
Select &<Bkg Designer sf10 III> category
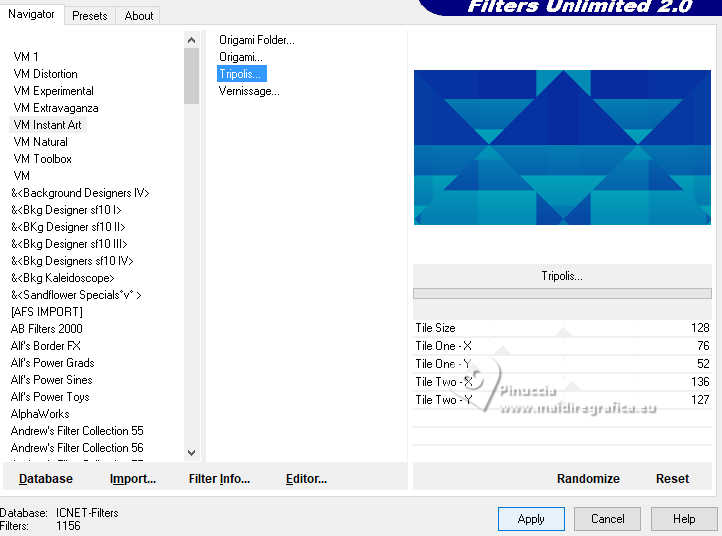[69, 244]
